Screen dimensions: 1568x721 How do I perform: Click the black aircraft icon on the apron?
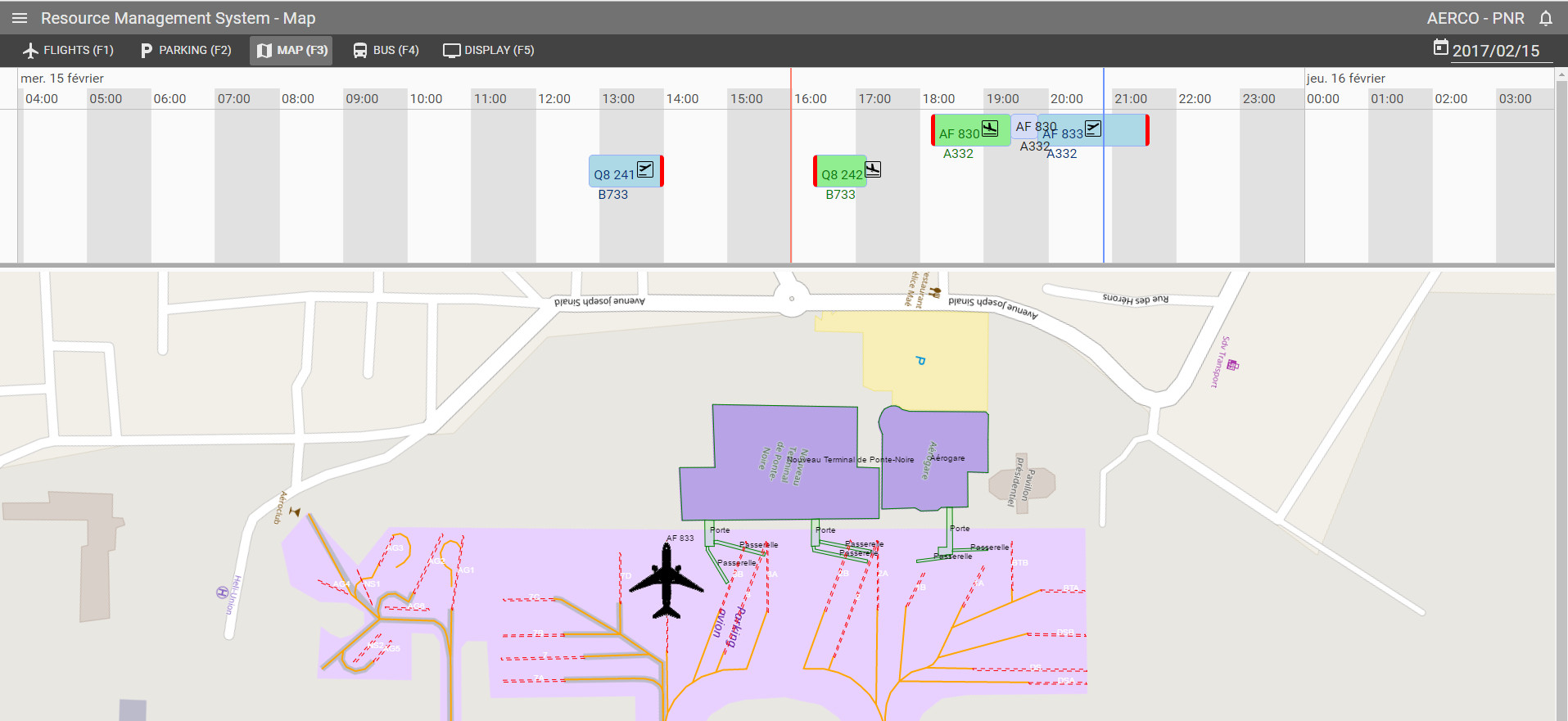coord(667,582)
